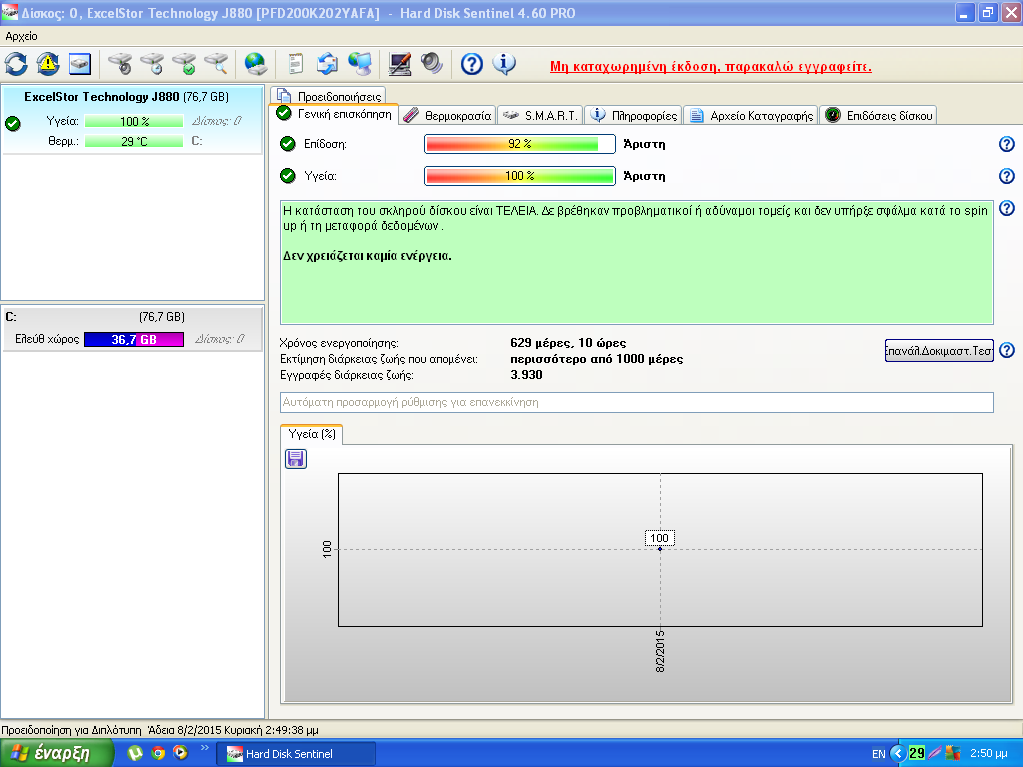The width and height of the screenshot is (1023, 767).
Task: Click the Αυτόματη προσαρμογή ρύθμισης text field
Action: pyautogui.click(x=637, y=402)
